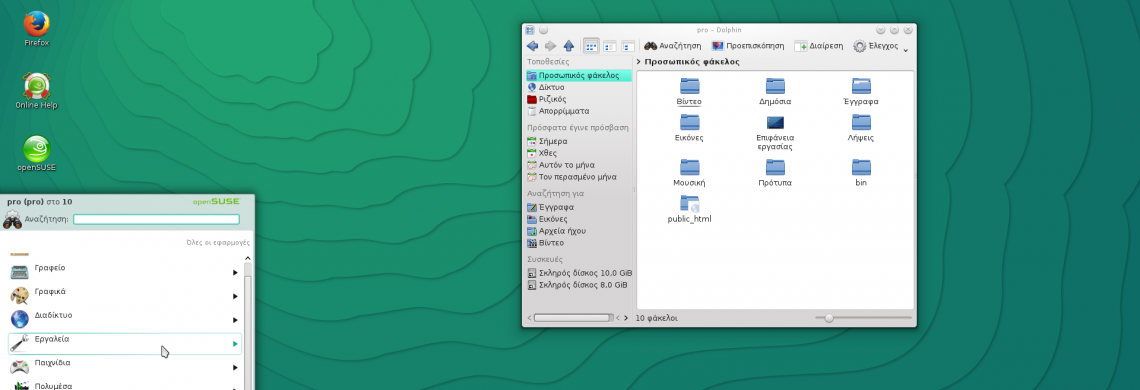The image size is (1140, 390).
Task: Expand the Γραφείο submenu arrow
Action: pos(235,273)
